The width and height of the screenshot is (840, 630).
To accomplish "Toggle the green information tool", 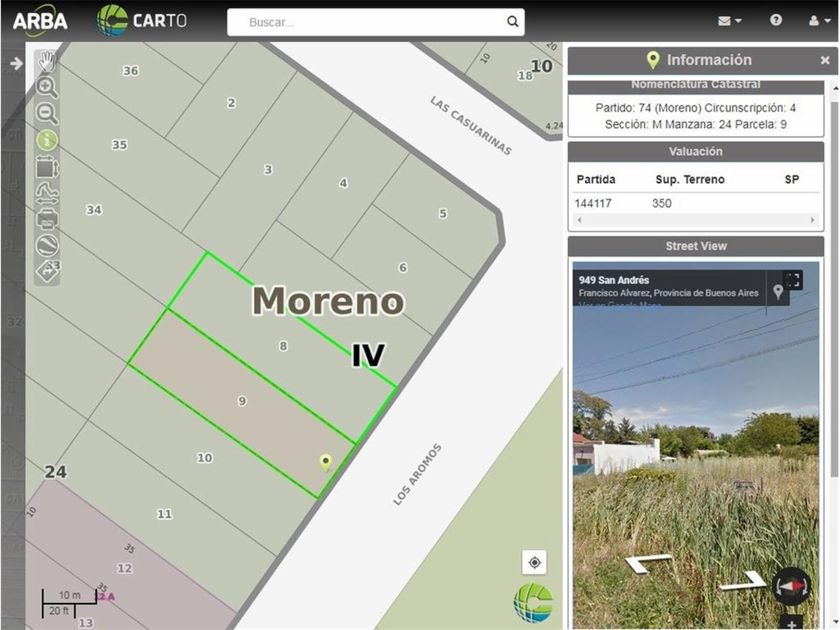I will click(47, 140).
